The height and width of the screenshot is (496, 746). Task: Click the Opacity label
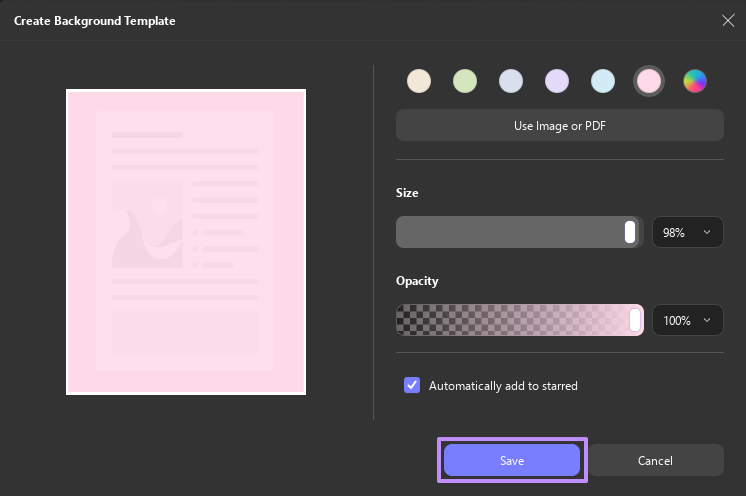pyautogui.click(x=417, y=281)
